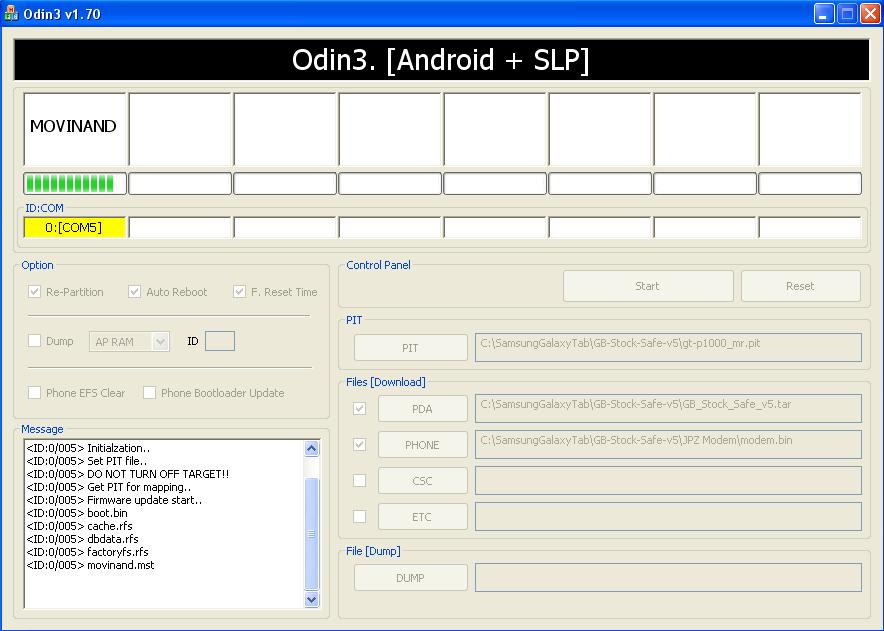Viewport: 884px width, 631px height.
Task: Click the Message log scroll down arrow
Action: [x=312, y=599]
